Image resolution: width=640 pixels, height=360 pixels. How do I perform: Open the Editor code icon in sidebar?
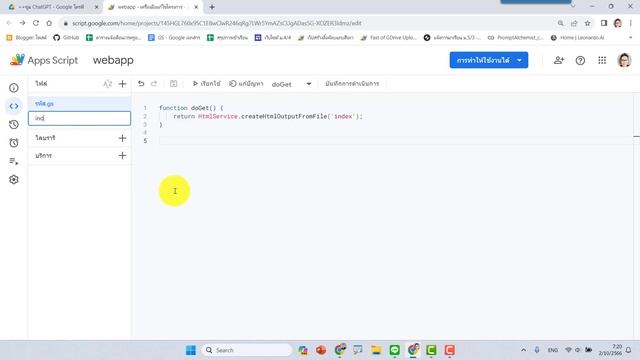pos(14,106)
